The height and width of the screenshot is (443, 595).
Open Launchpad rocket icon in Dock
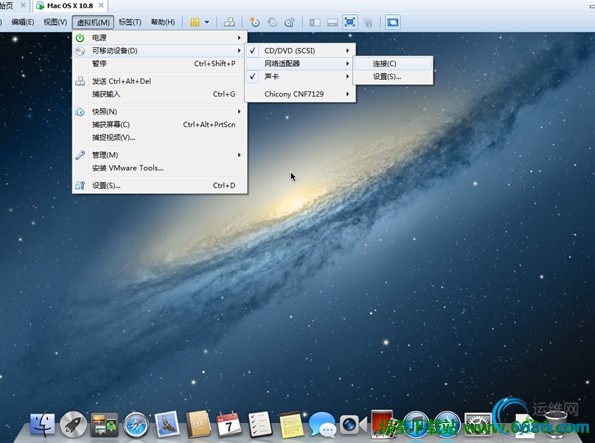(73, 424)
